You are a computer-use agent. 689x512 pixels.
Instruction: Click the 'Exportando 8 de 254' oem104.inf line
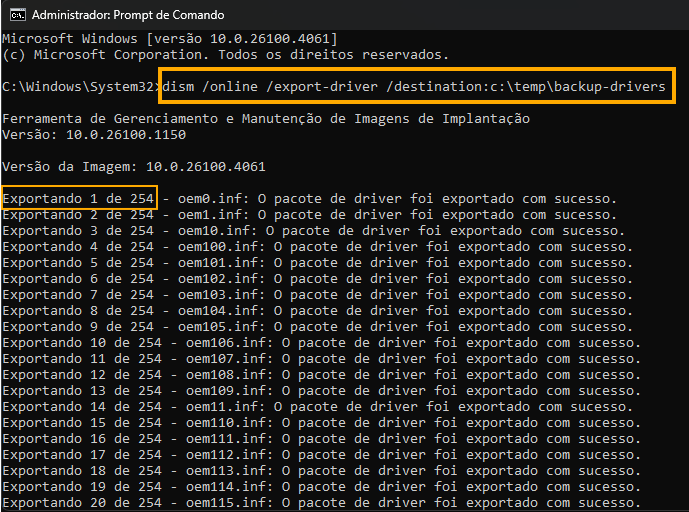coord(318,311)
